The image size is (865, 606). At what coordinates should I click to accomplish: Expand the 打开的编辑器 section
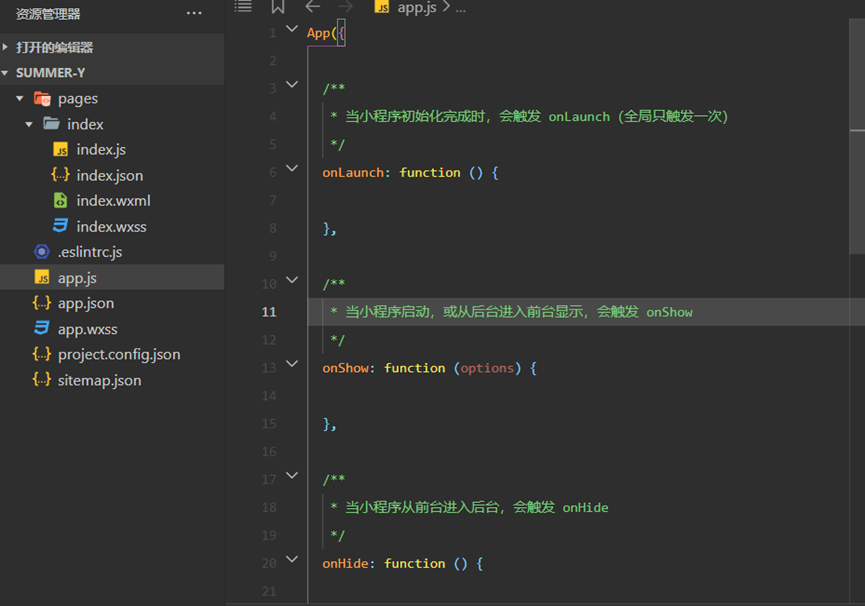pos(7,47)
